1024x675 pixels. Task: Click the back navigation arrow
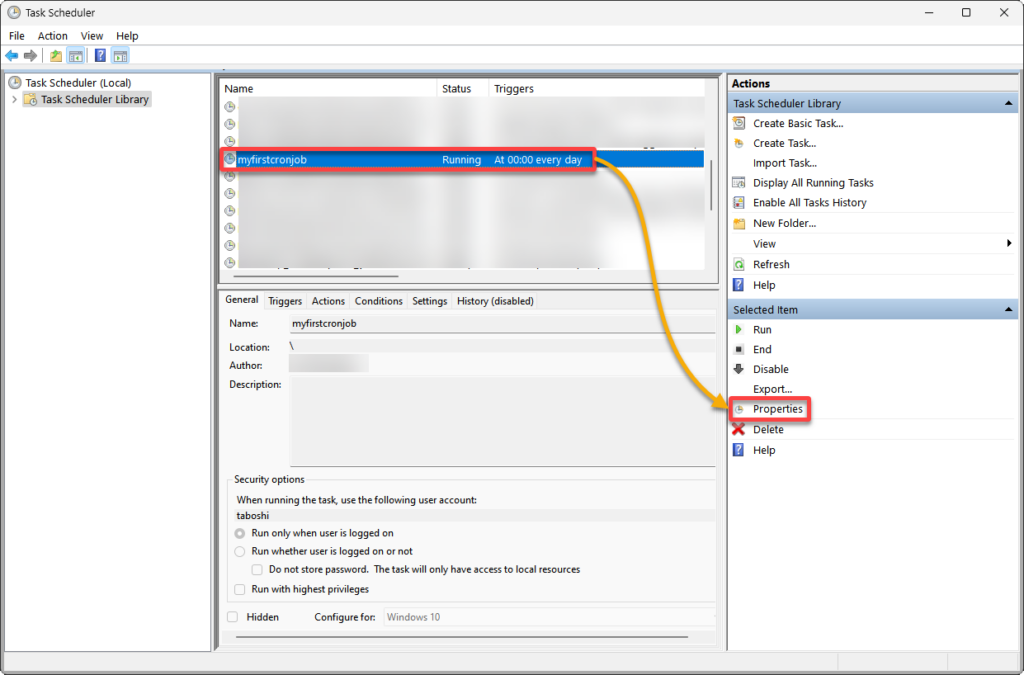tap(11, 55)
